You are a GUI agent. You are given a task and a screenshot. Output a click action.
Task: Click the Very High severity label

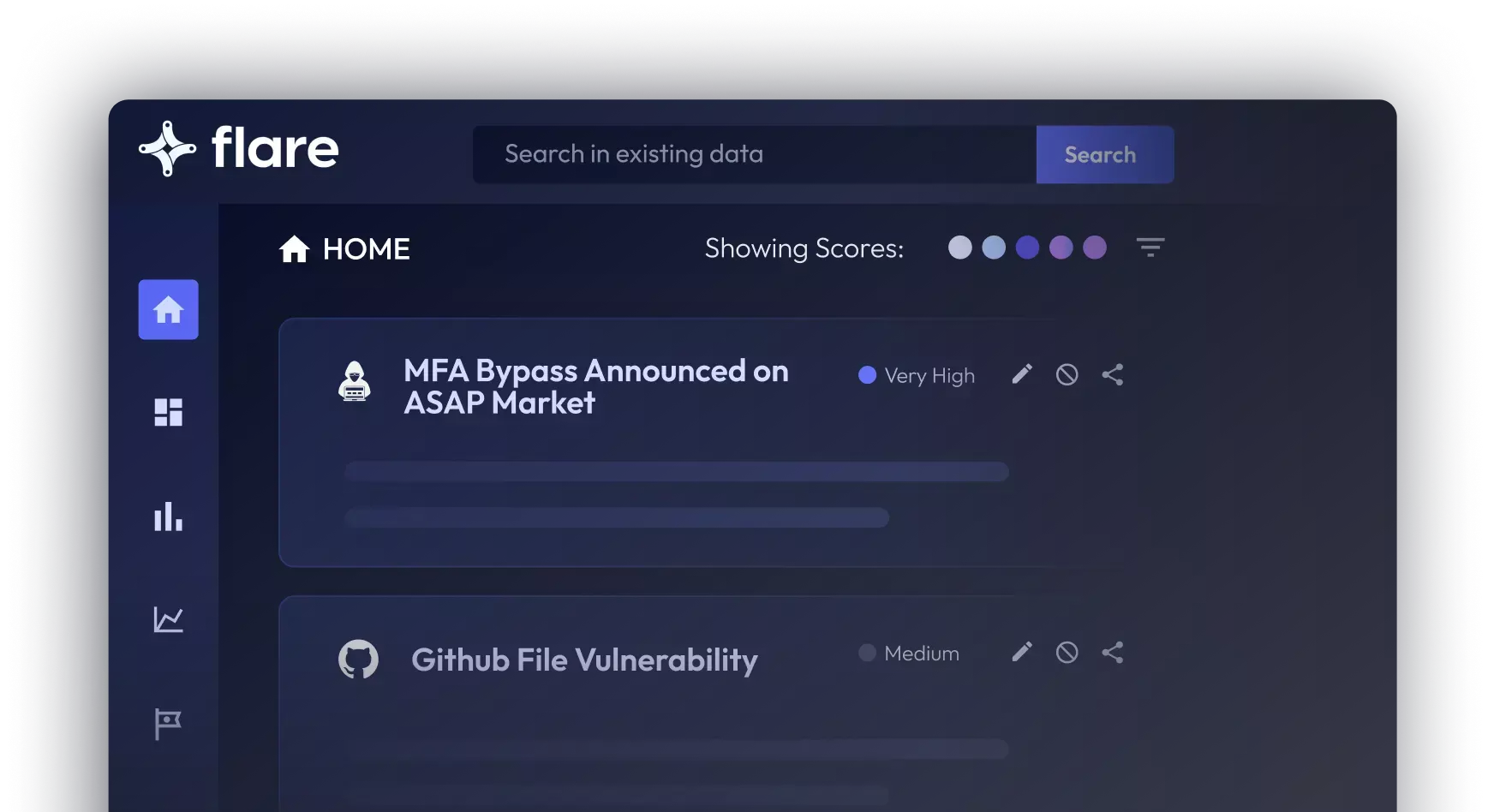click(x=929, y=376)
